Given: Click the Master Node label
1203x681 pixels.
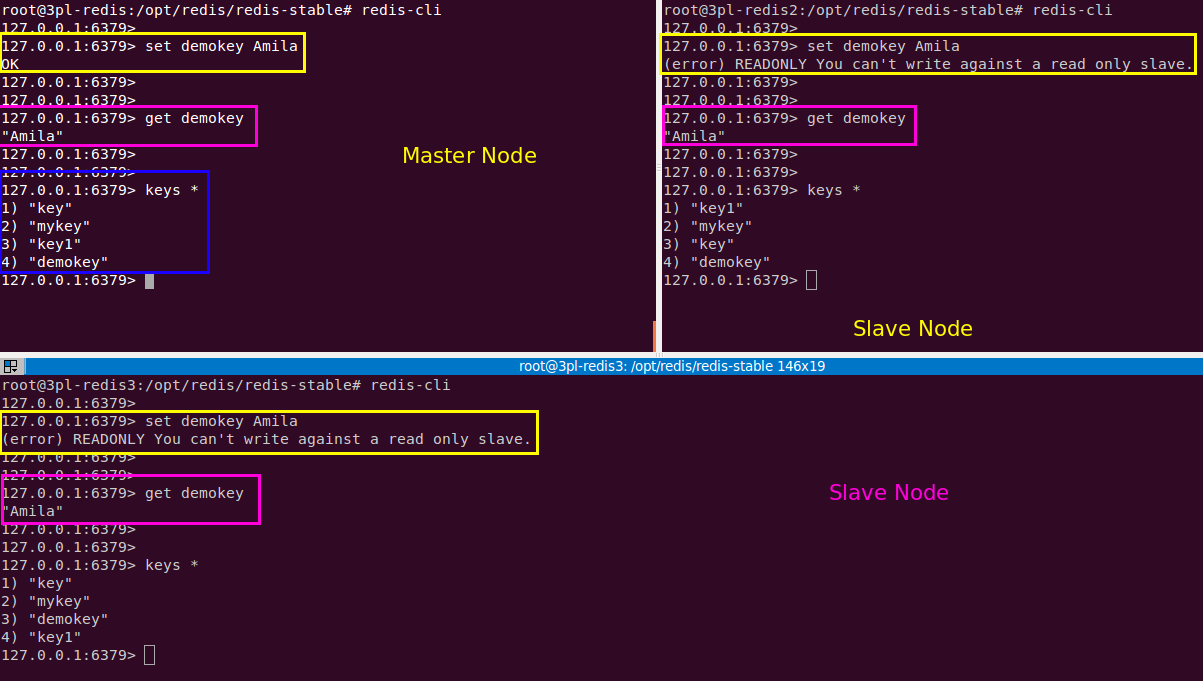Looking at the screenshot, I should pyautogui.click(x=469, y=155).
